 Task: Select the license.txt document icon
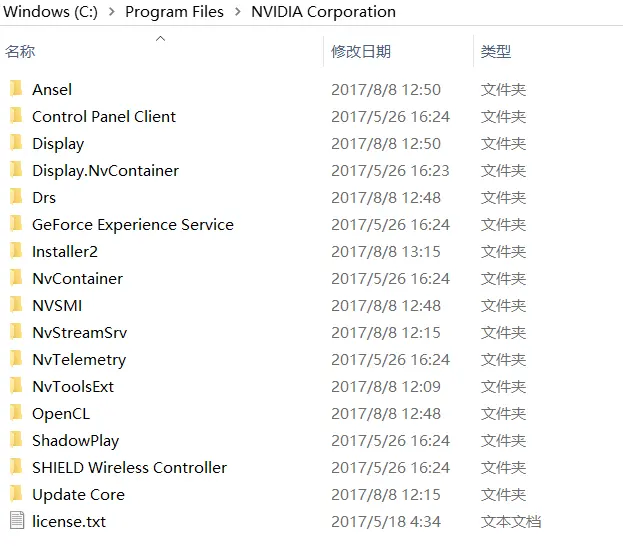pos(17,521)
